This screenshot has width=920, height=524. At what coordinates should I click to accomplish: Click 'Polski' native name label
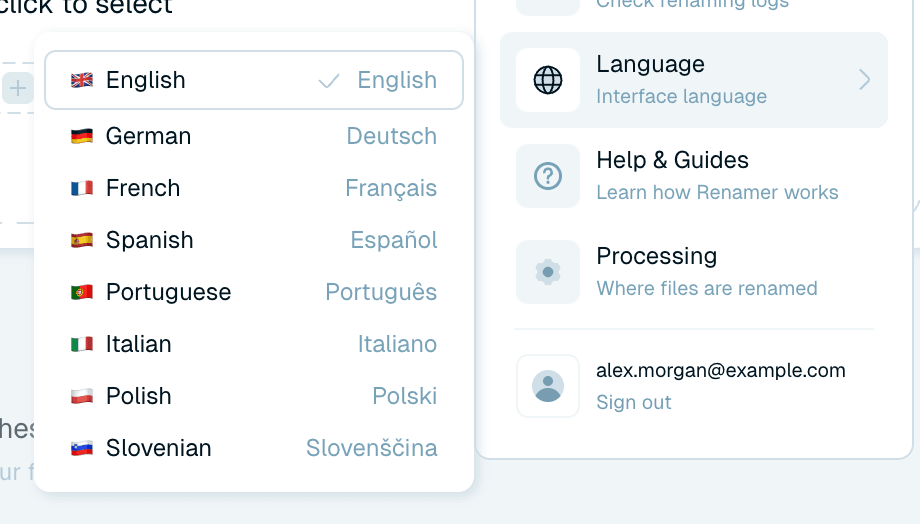tap(405, 395)
